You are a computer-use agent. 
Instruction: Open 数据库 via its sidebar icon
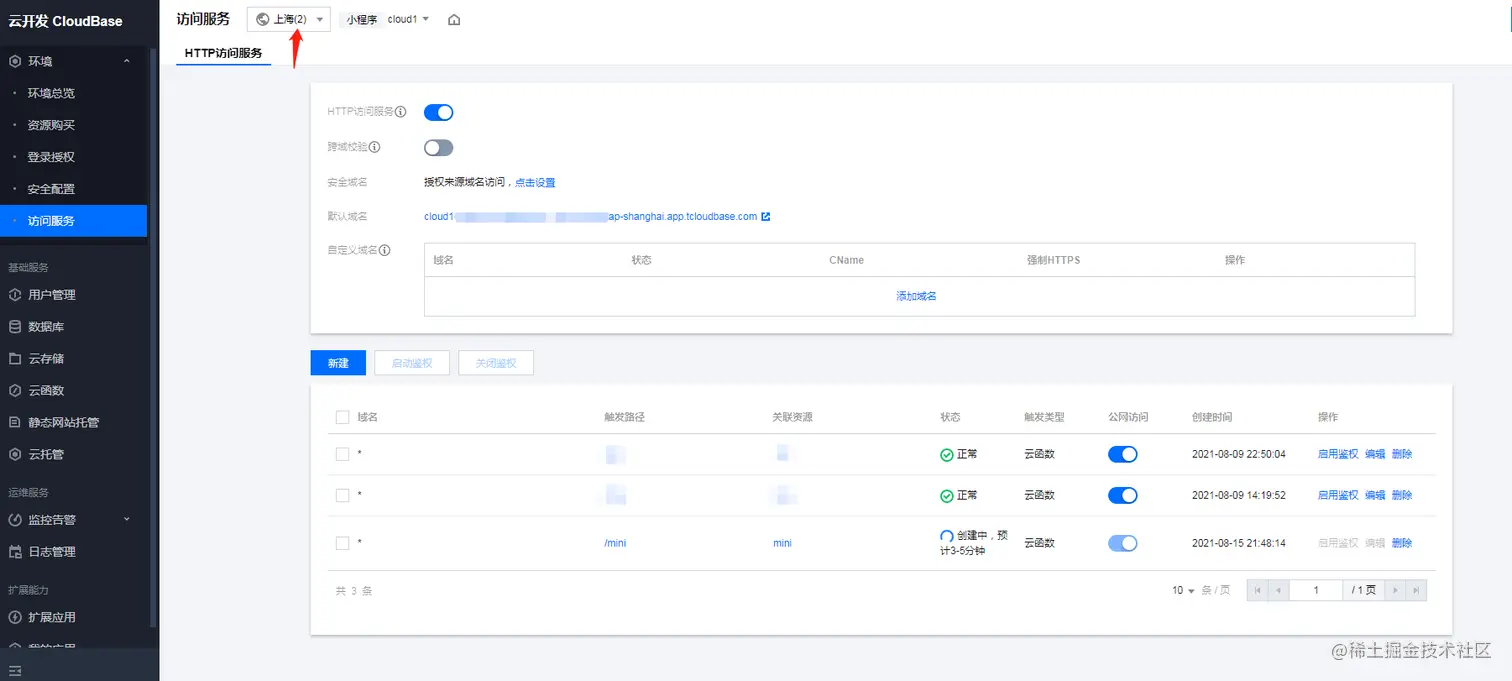coord(15,327)
